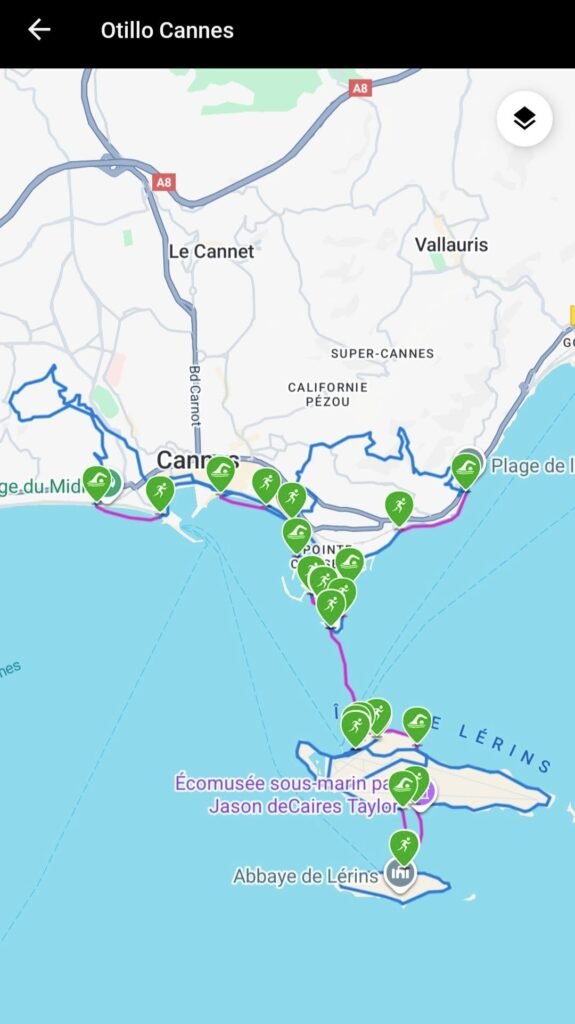This screenshot has height=1024, width=575.
Task: Select the southernmost Pointe Croisette run marker
Action: click(x=331, y=606)
